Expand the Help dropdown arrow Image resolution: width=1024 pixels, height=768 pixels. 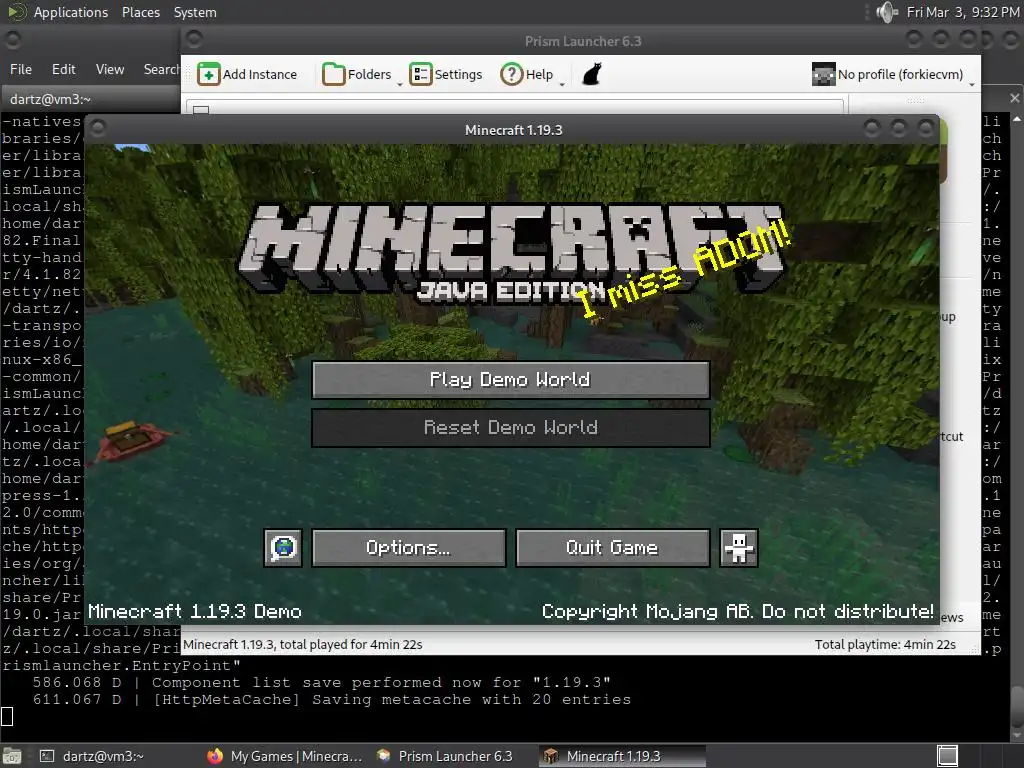tap(562, 84)
